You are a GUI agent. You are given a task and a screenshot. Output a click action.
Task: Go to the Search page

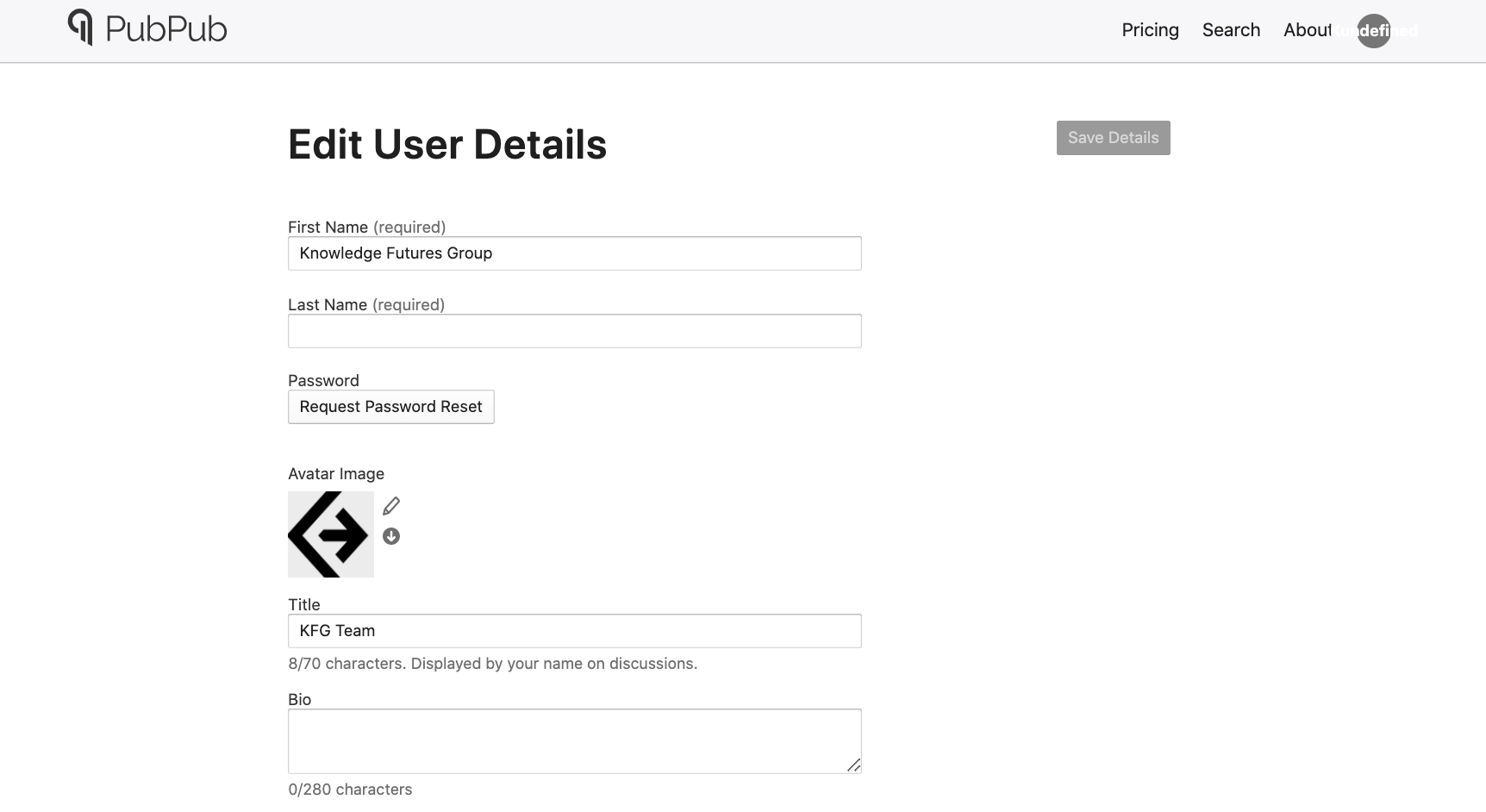coord(1231,30)
